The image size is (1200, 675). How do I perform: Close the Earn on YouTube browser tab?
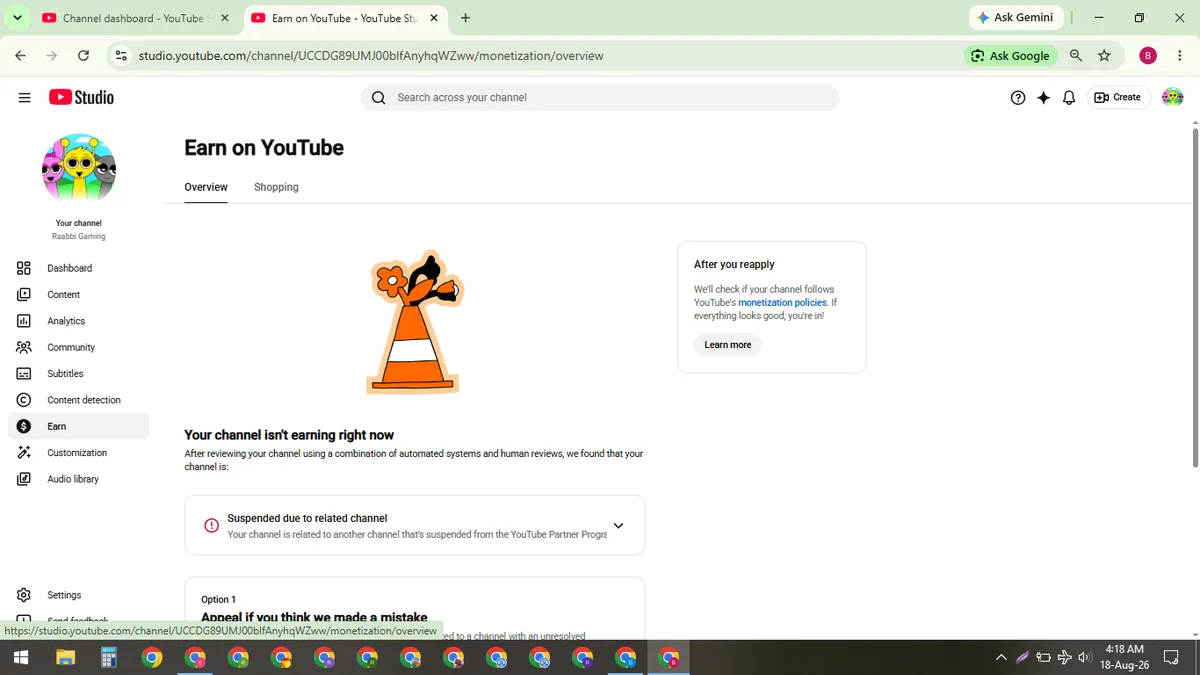[434, 18]
